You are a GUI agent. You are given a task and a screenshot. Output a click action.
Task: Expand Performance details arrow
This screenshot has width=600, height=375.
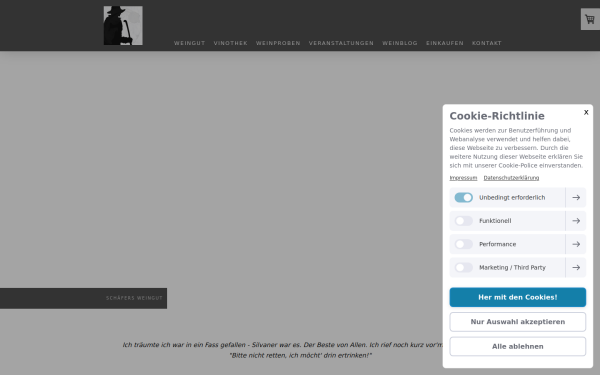coord(576,244)
